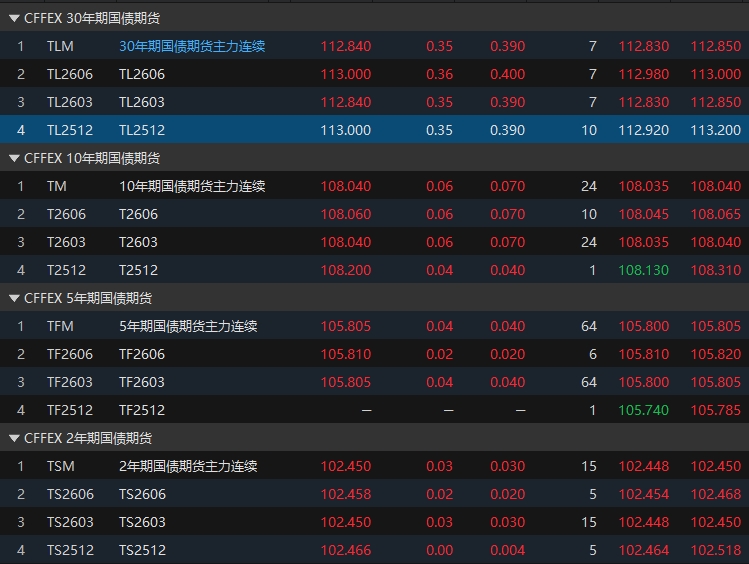Collapse the CFFEX 30年期国债期货 group
This screenshot has height=564, width=749.
point(14,19)
